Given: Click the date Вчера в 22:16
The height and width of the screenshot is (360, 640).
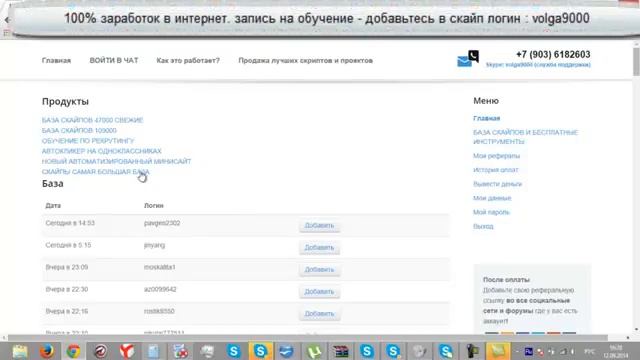Looking at the screenshot, I should (x=67, y=311).
